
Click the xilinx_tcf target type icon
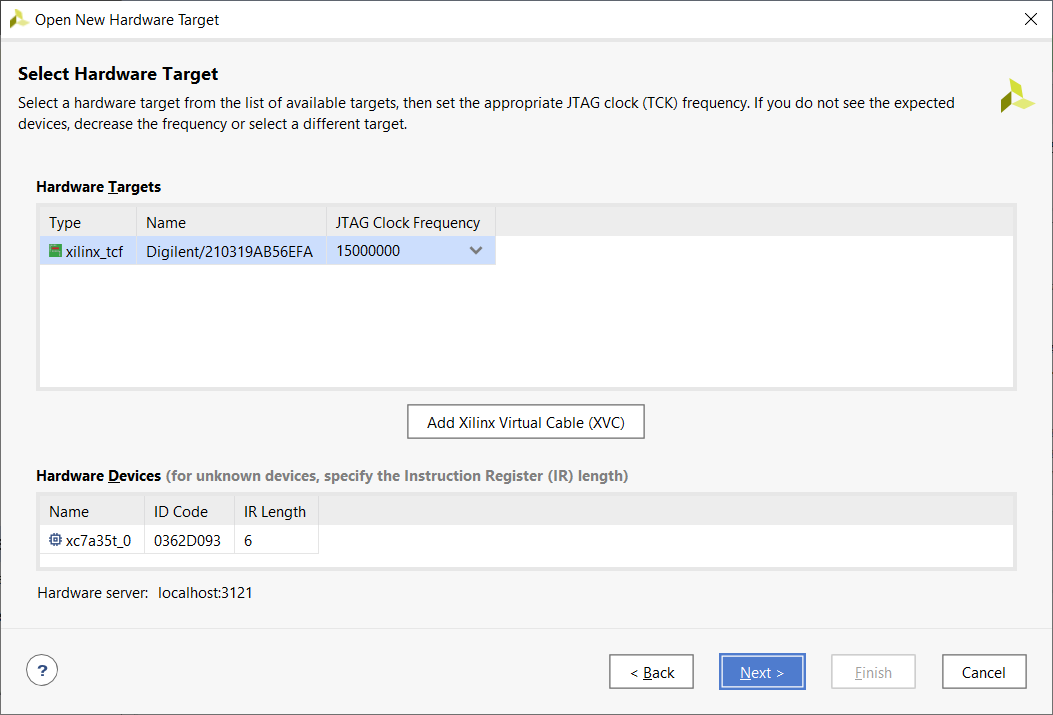[x=55, y=251]
